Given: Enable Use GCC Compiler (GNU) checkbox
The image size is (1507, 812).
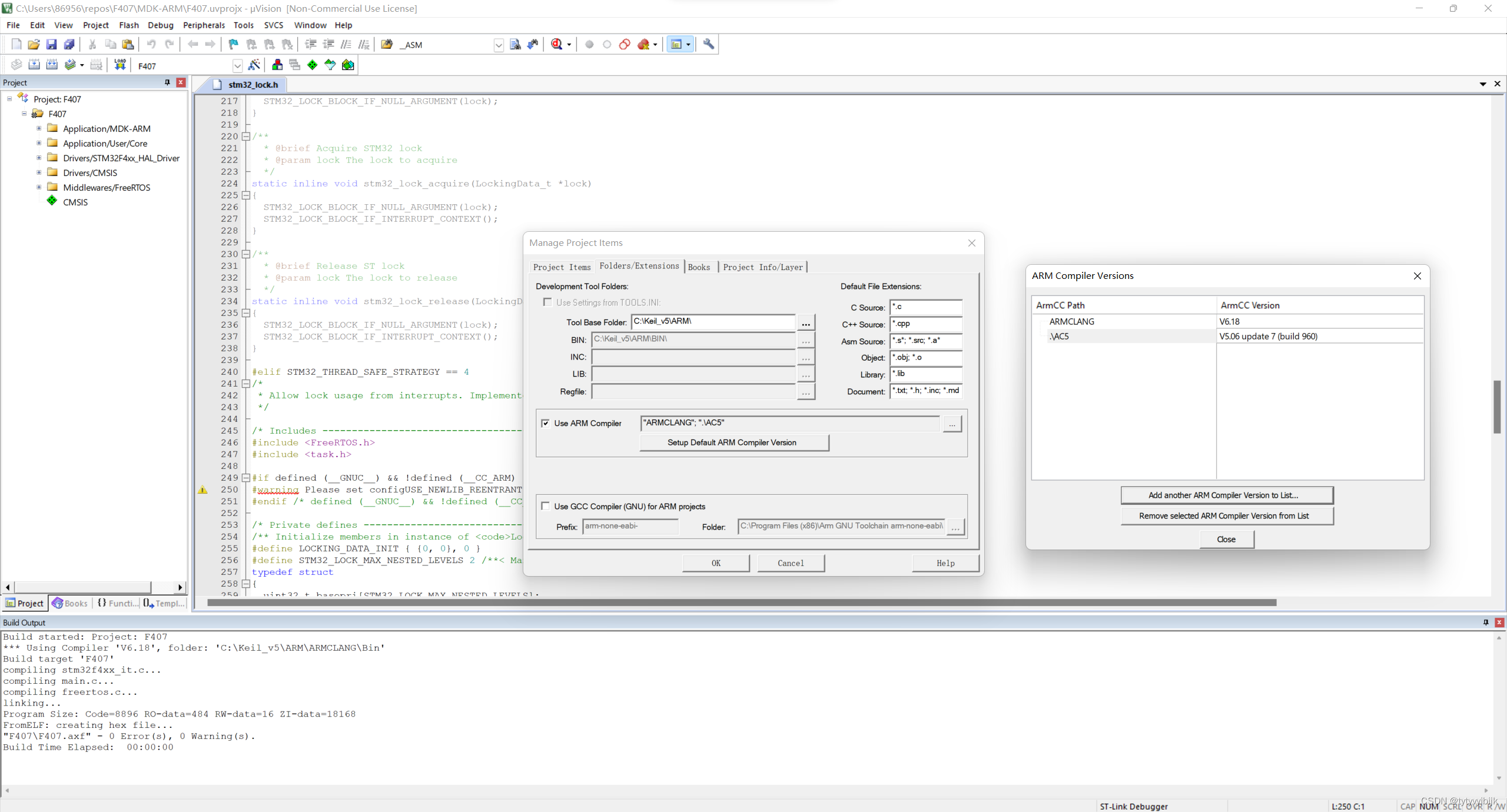Looking at the screenshot, I should 546,506.
